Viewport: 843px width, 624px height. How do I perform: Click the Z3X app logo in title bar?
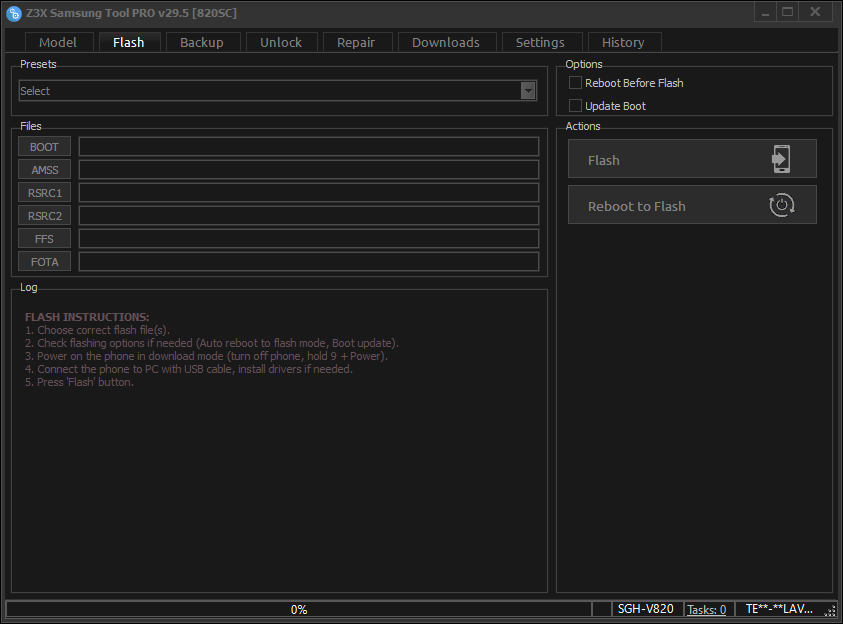(x=14, y=13)
